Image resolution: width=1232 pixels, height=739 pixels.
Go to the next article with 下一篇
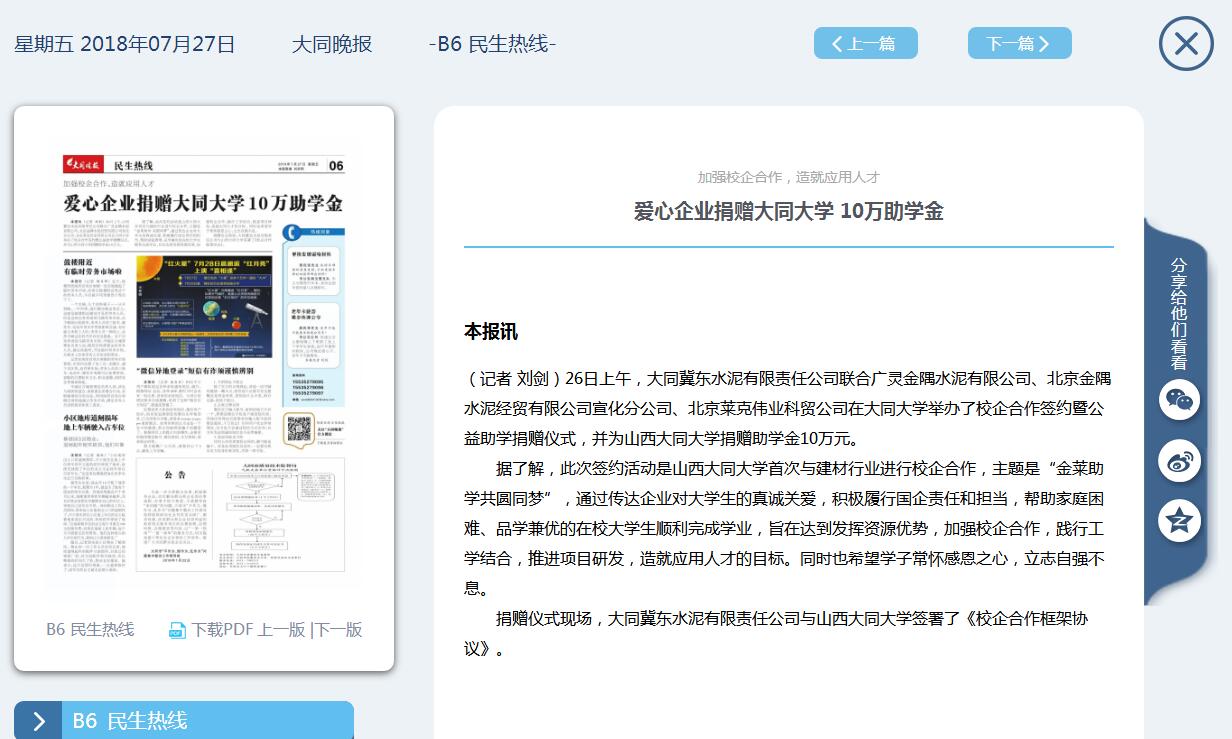click(1019, 44)
